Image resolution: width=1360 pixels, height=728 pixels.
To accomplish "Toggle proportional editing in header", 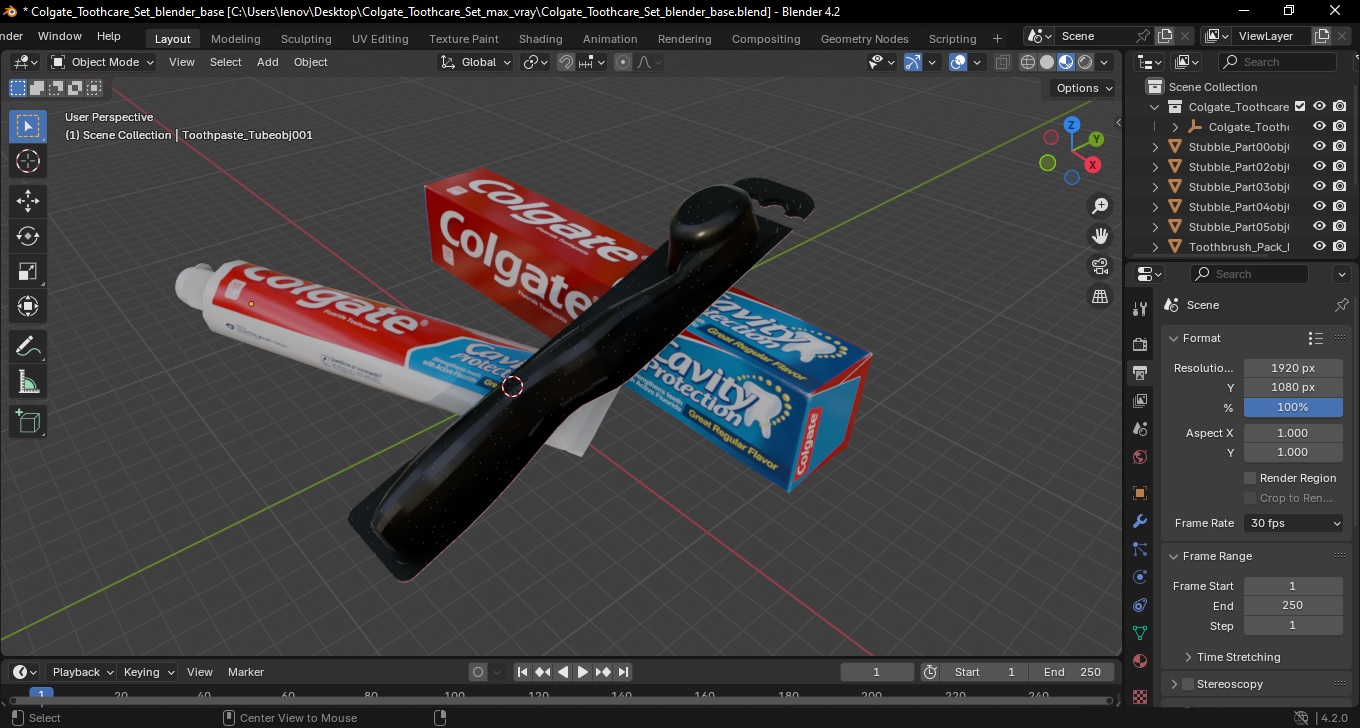I will tap(623, 62).
